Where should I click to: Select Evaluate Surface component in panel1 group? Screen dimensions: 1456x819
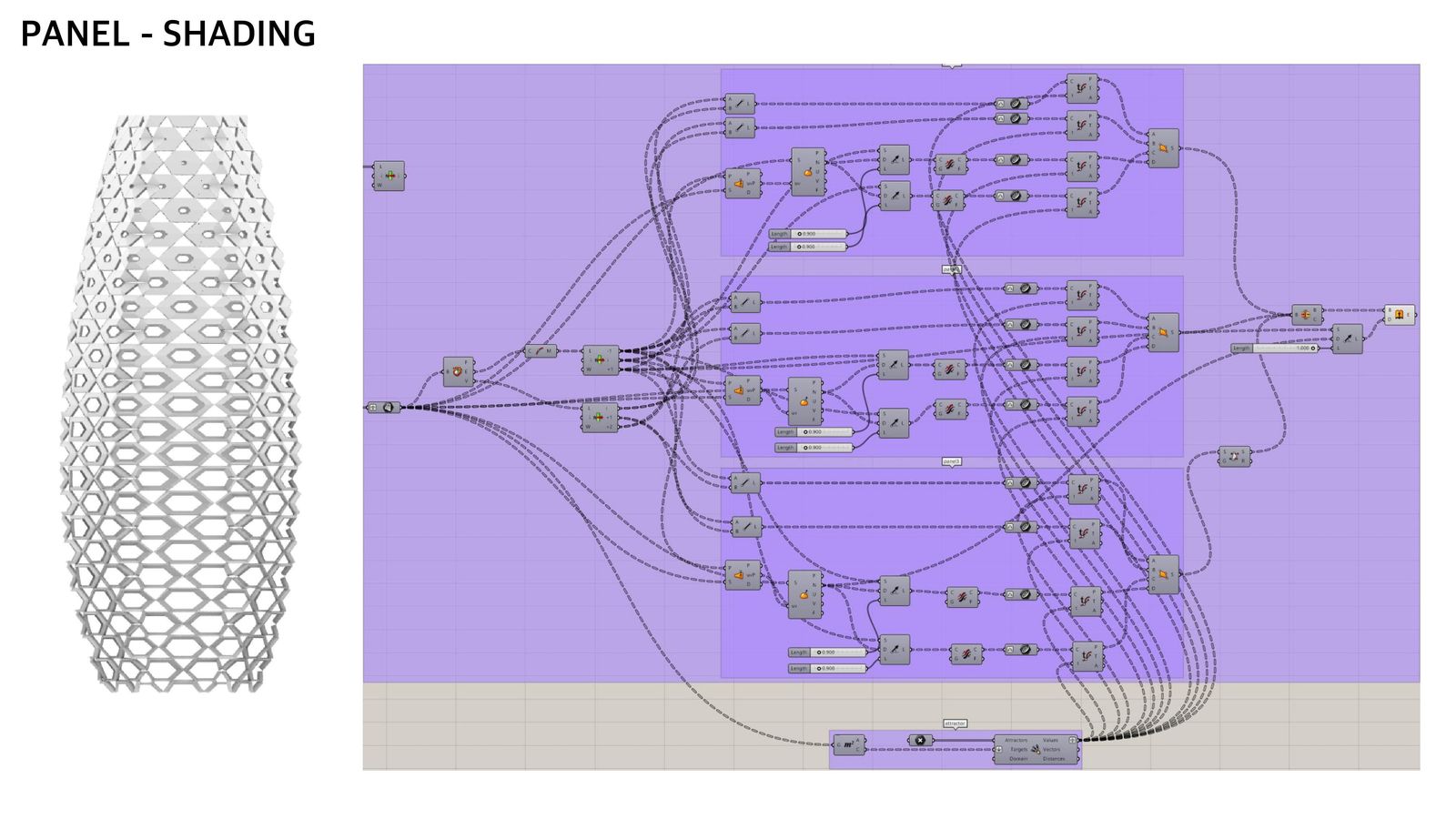804,401
